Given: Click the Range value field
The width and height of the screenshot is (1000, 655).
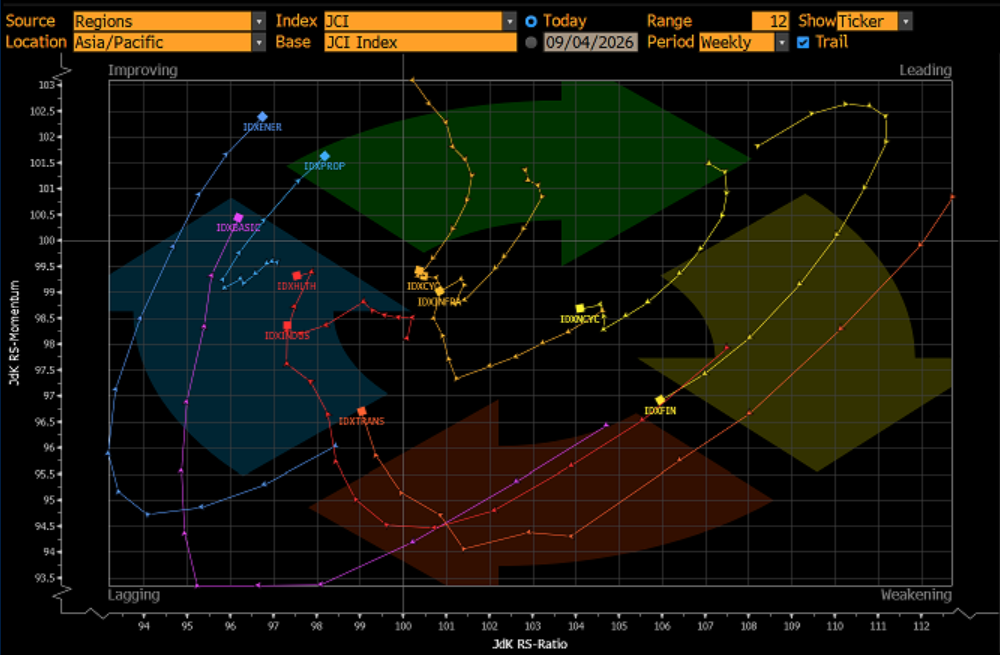Looking at the screenshot, I should coord(770,22).
